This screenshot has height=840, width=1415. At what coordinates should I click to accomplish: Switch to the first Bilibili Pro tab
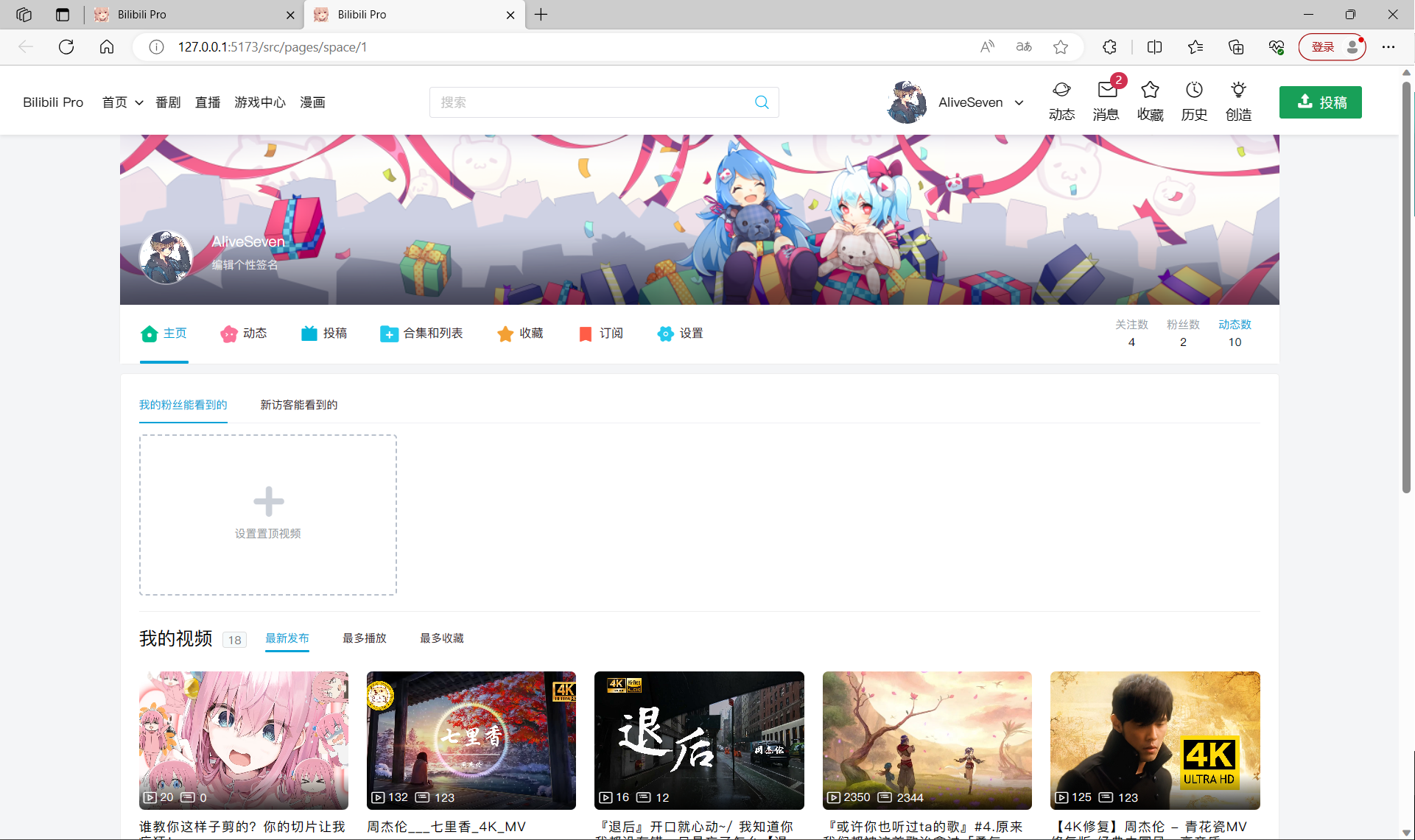[x=194, y=15]
